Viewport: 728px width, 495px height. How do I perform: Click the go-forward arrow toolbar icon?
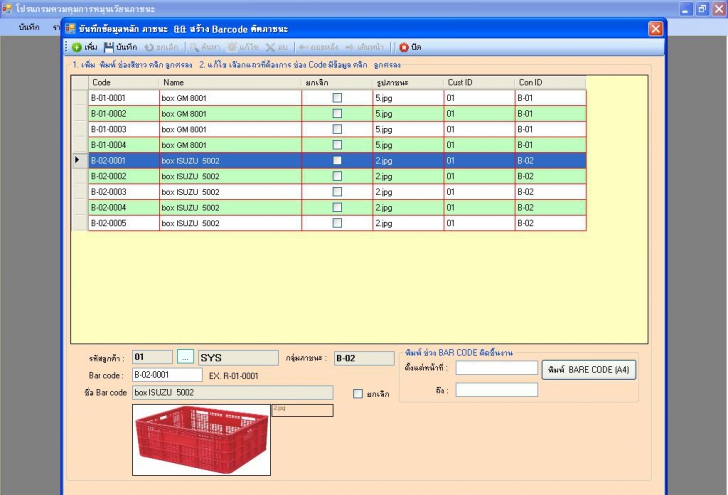tap(350, 47)
